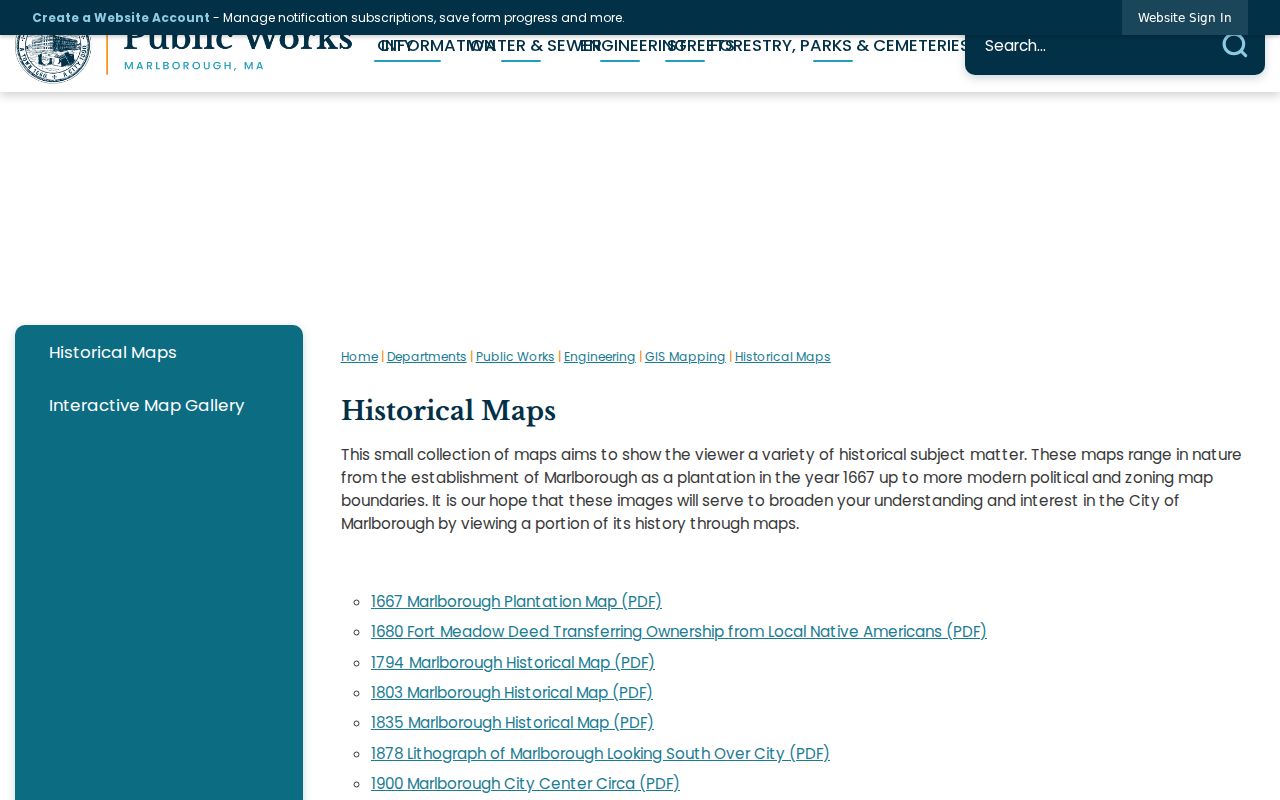Click the Engineering breadcrumb link
Screen dimensions: 1280x800
tap(600, 357)
